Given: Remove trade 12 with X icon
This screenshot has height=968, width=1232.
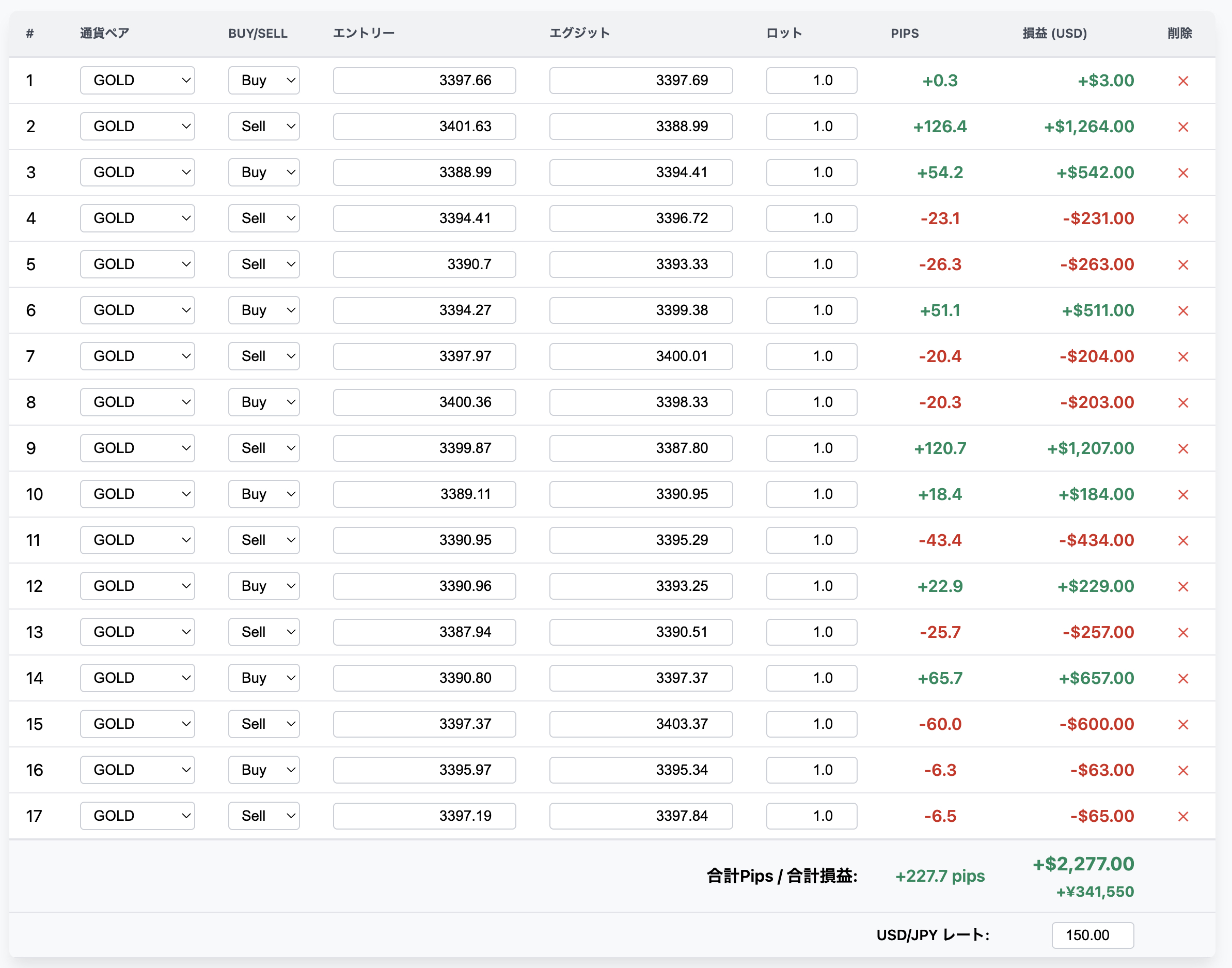Looking at the screenshot, I should [x=1183, y=587].
